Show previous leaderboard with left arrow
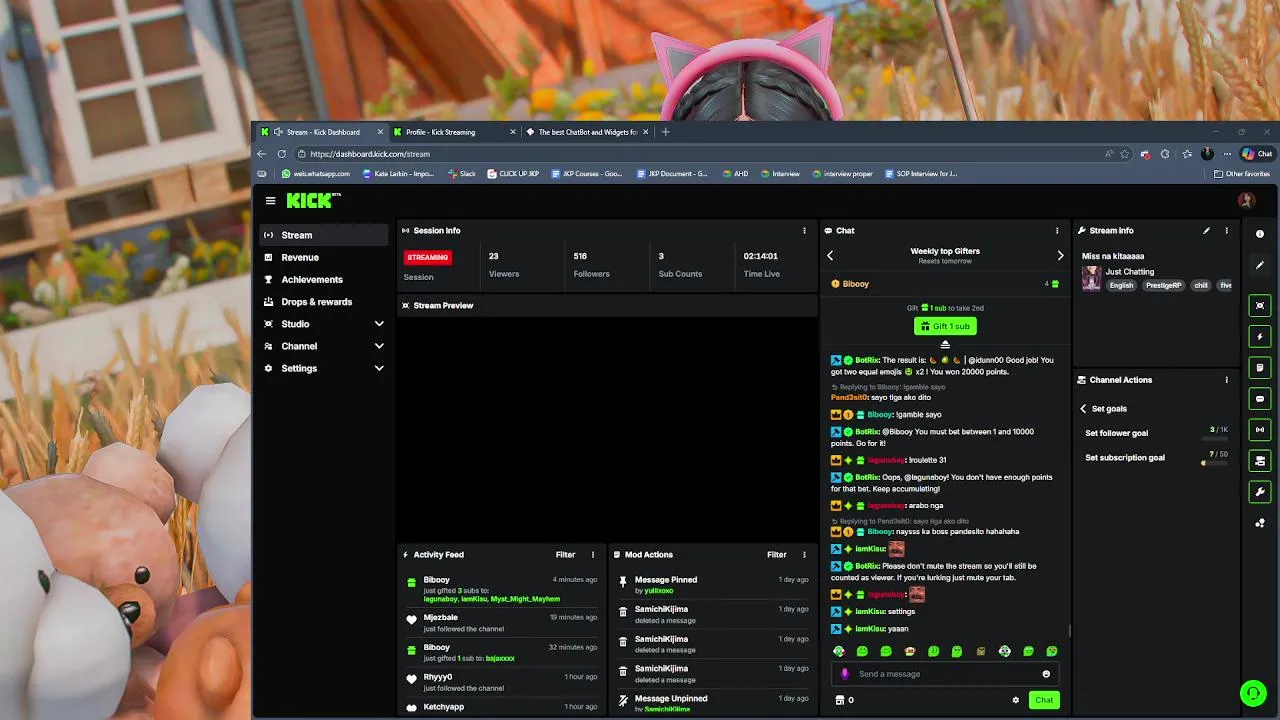 830,256
